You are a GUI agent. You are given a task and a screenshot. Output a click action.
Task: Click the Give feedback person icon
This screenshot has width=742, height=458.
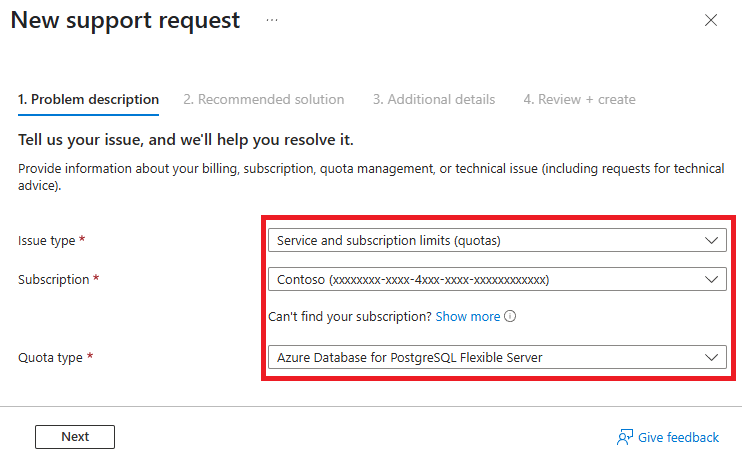pos(625,437)
